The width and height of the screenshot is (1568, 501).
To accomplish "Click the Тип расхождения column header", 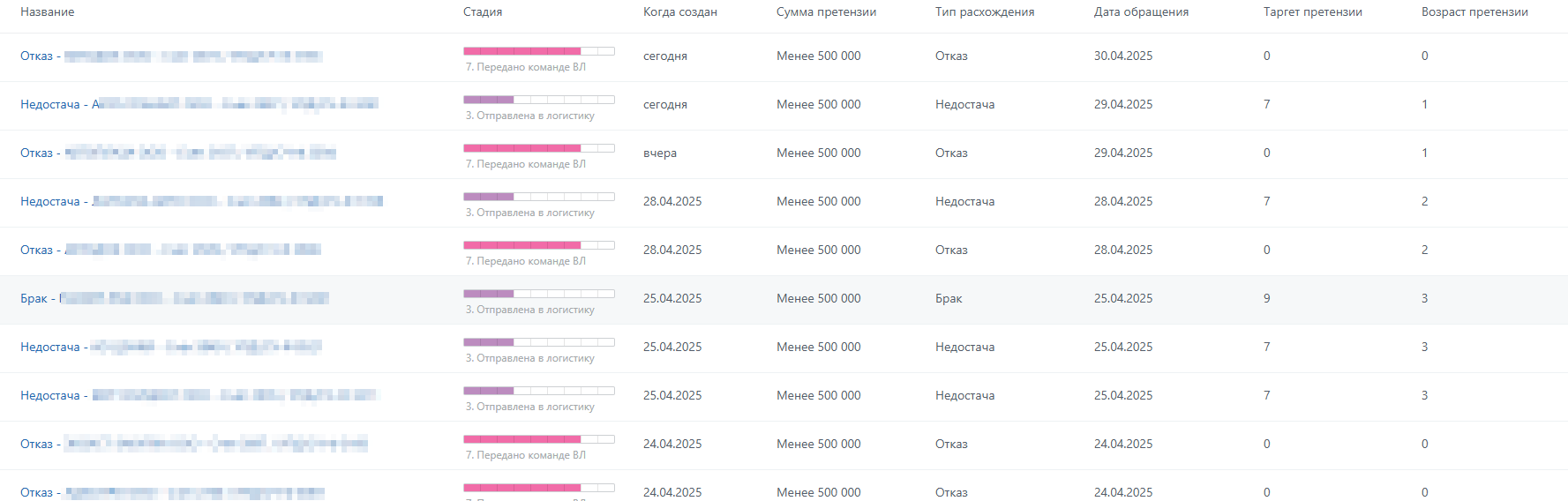I will tap(985, 12).
